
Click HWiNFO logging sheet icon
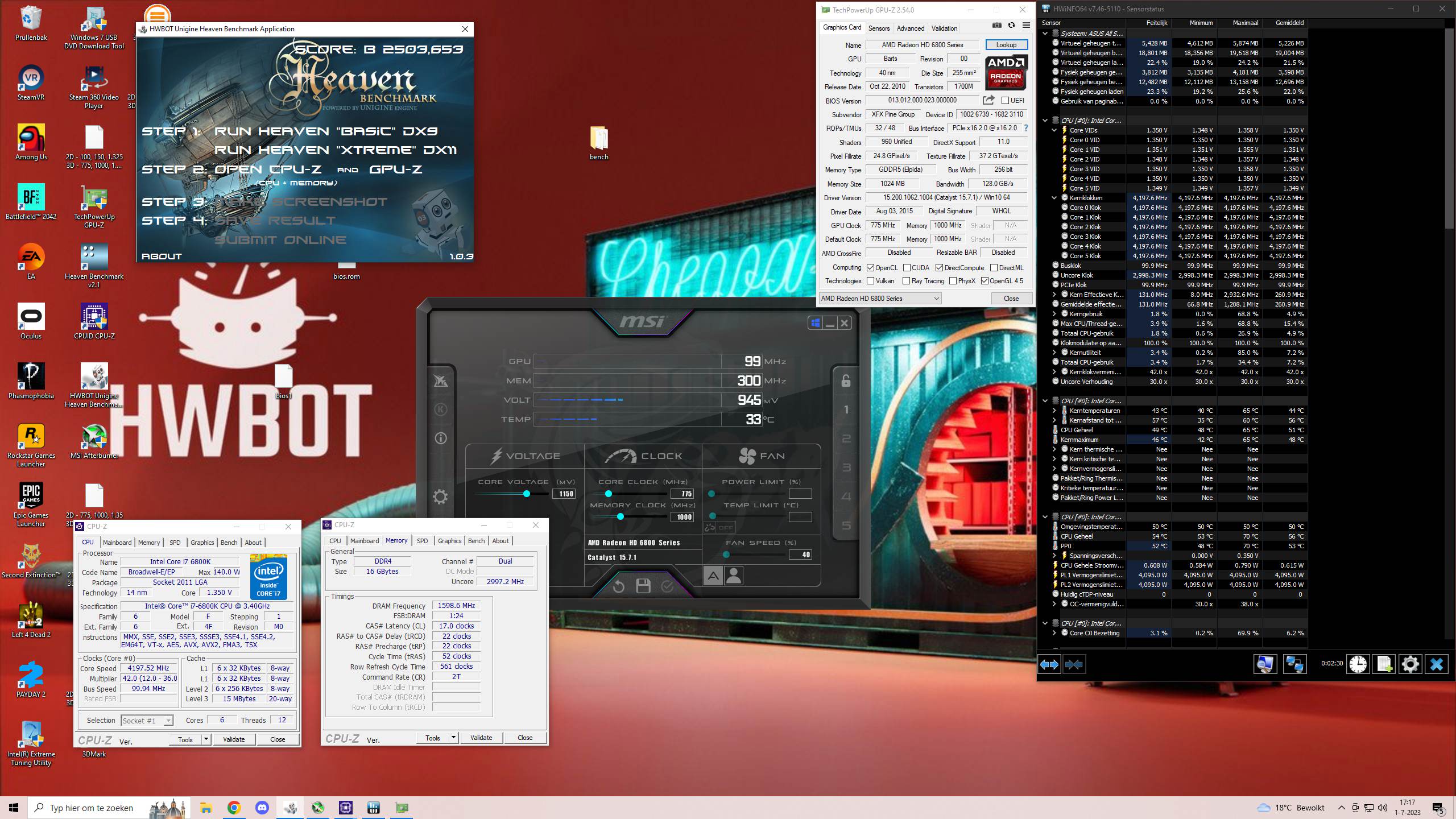(x=1384, y=664)
